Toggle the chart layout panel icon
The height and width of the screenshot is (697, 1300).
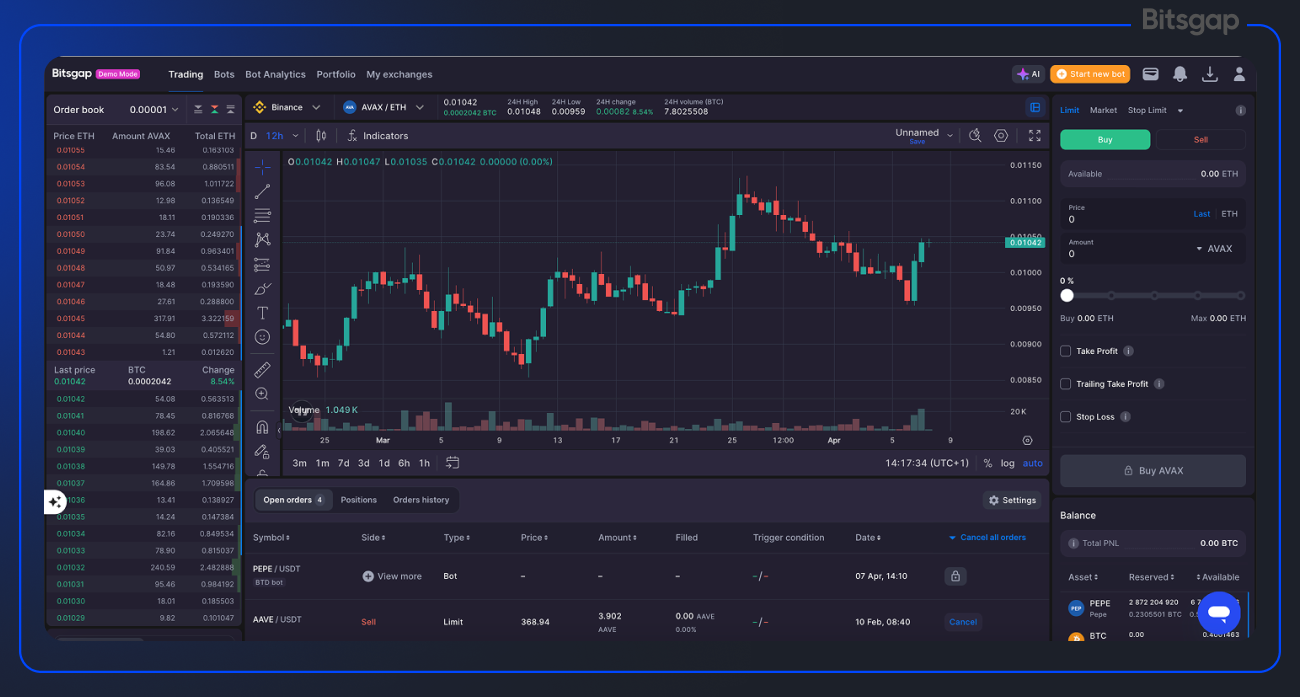click(x=1035, y=107)
